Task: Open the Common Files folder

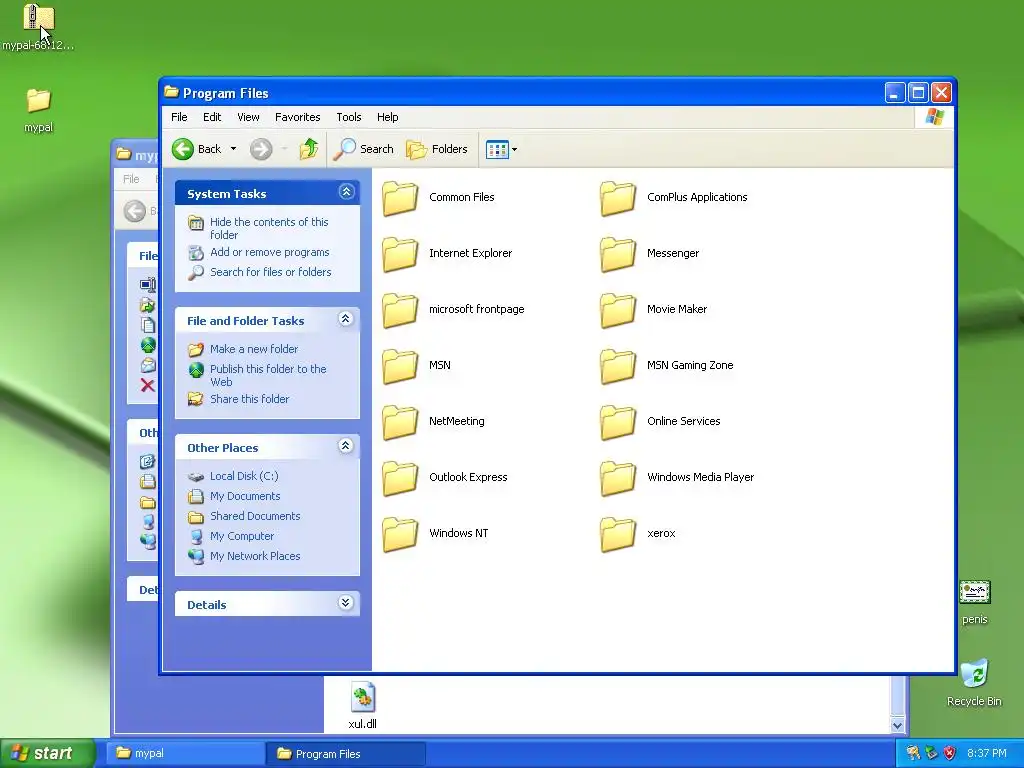Action: [x=438, y=198]
